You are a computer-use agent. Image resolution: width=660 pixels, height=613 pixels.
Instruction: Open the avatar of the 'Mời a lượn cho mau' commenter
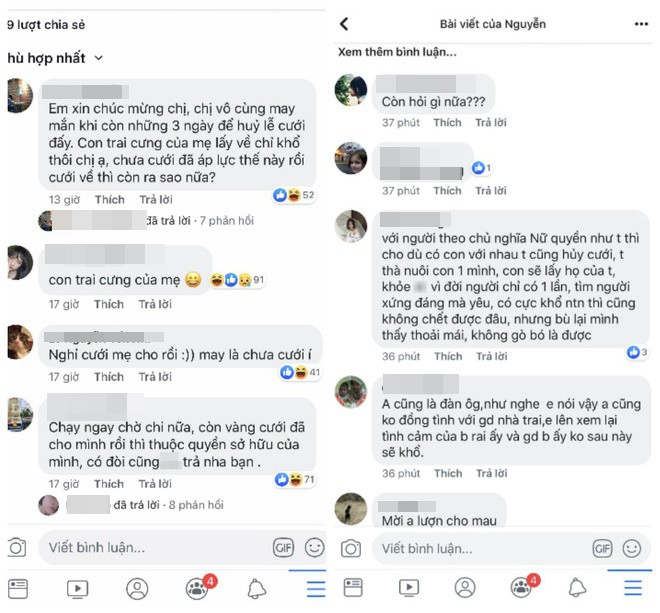point(351,509)
